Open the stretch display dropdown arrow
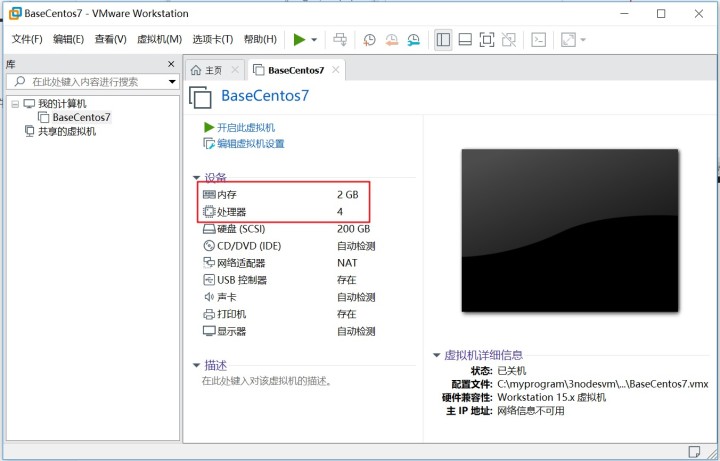Viewport: 720px width, 461px height. (x=583, y=40)
